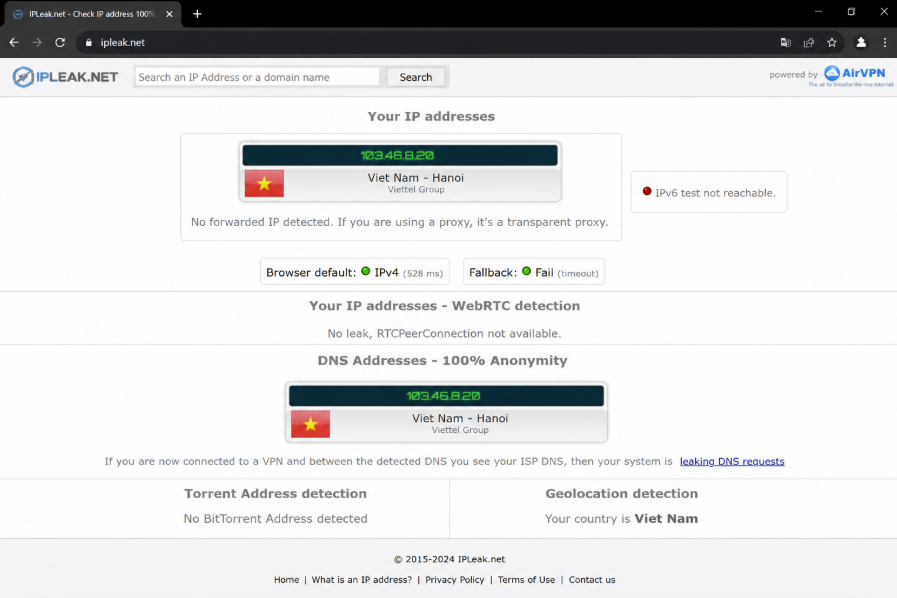Click Your country is Viet Nam text
897x598 pixels.
point(621,518)
